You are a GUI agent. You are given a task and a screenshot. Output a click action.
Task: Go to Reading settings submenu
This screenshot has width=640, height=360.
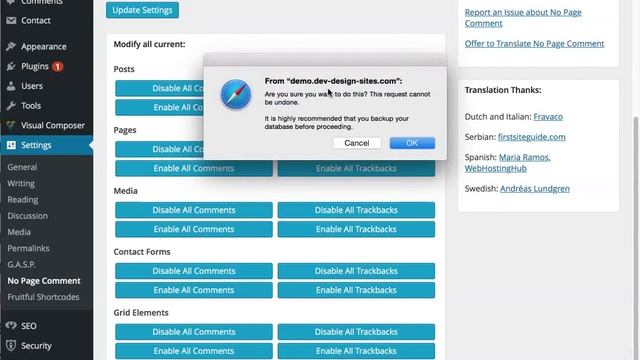[x=22, y=200]
